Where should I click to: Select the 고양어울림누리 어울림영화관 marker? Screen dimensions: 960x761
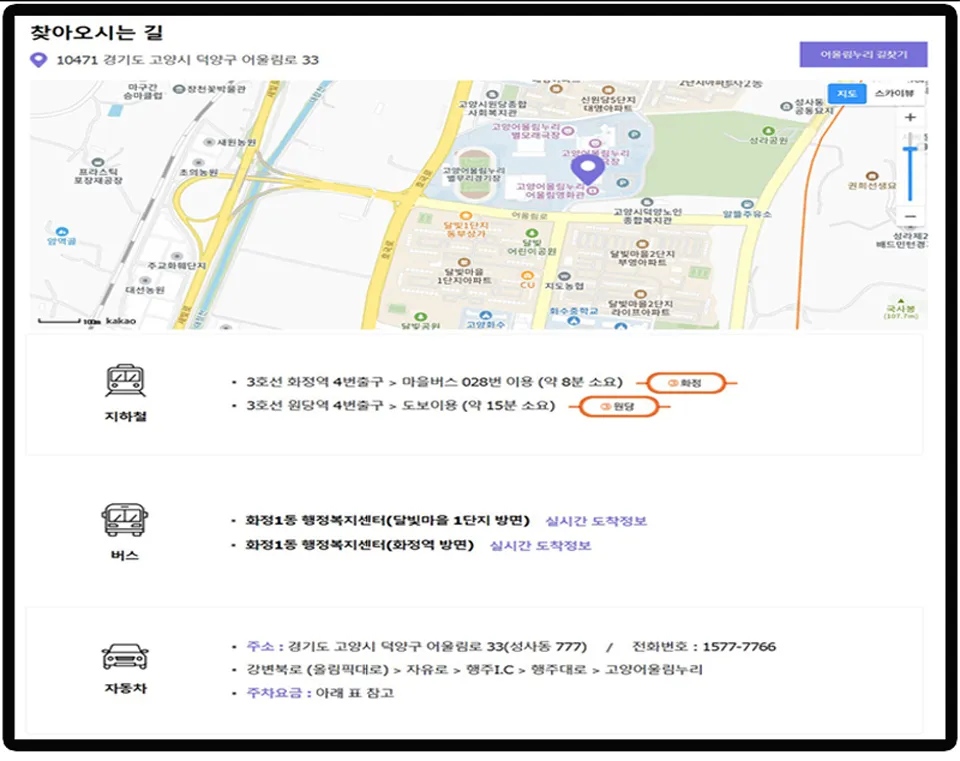[592, 191]
